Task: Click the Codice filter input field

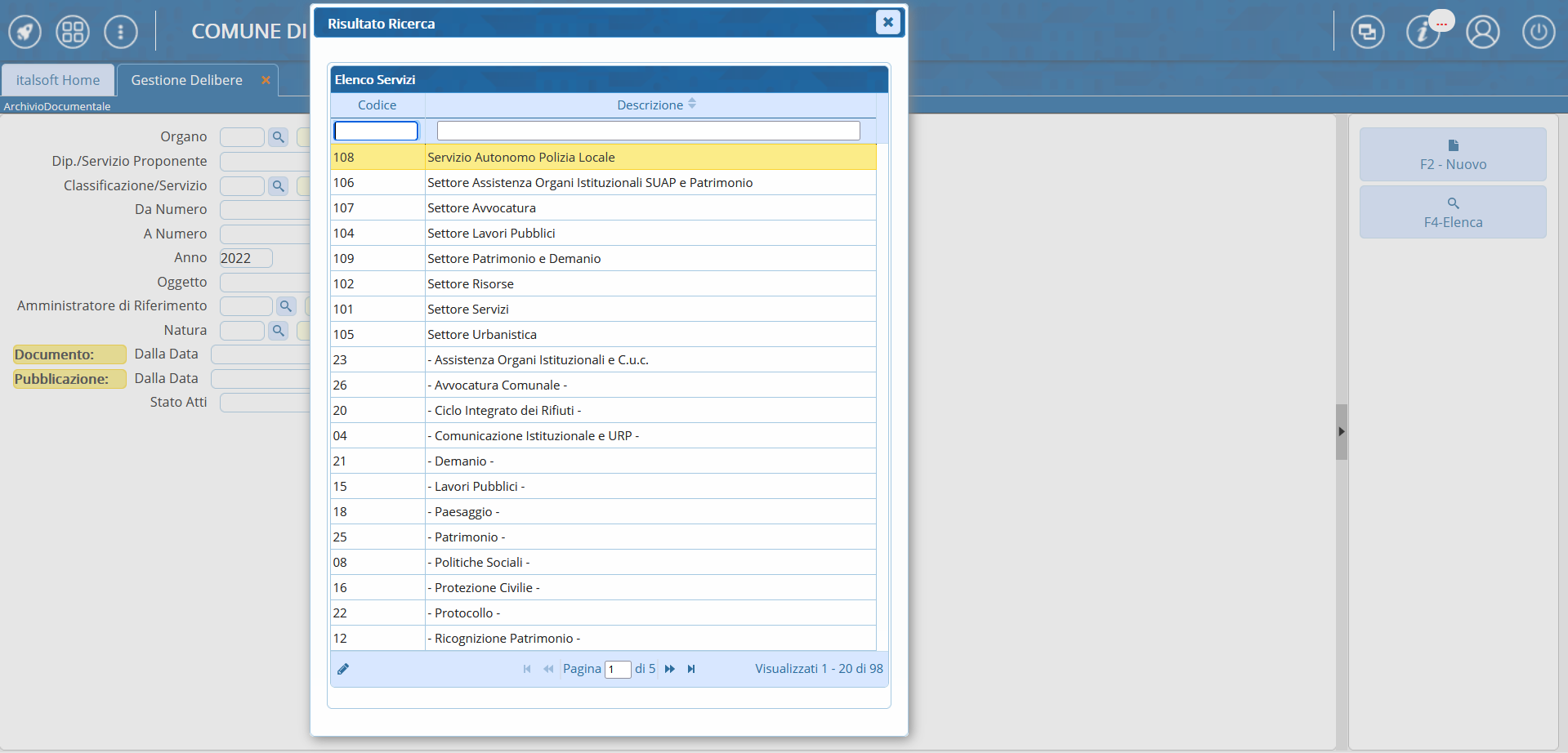Action: 376,131
